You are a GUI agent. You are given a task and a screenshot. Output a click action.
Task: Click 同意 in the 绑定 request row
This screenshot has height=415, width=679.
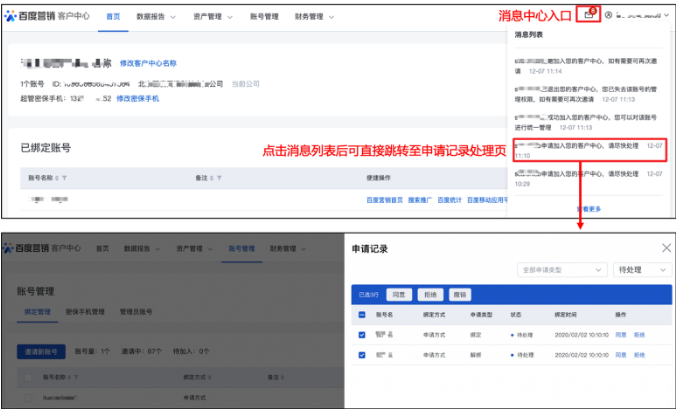coord(621,335)
